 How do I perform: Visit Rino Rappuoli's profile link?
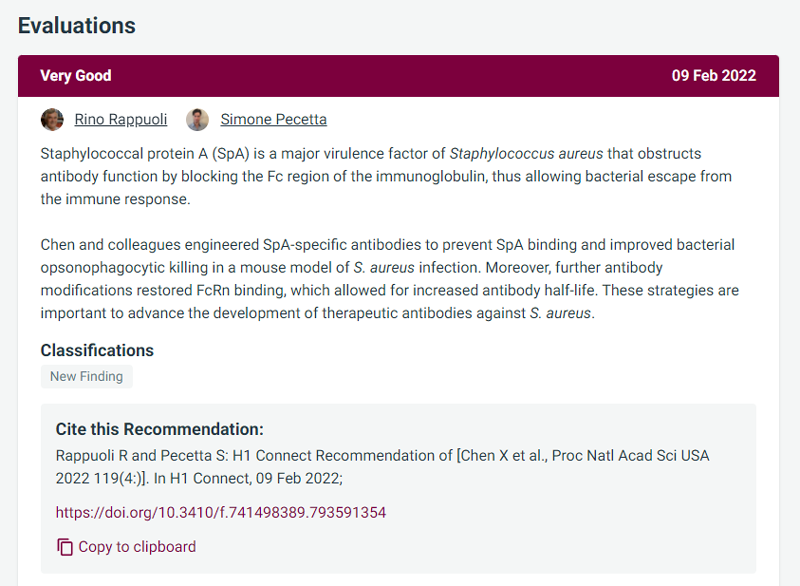click(x=121, y=119)
